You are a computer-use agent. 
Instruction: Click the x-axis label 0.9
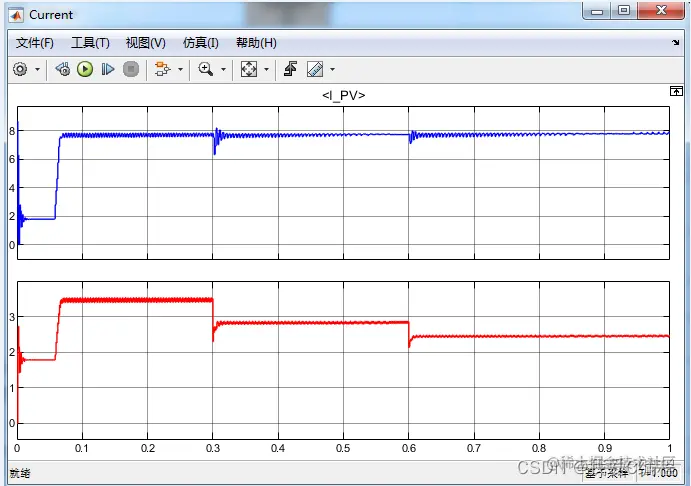pos(605,449)
